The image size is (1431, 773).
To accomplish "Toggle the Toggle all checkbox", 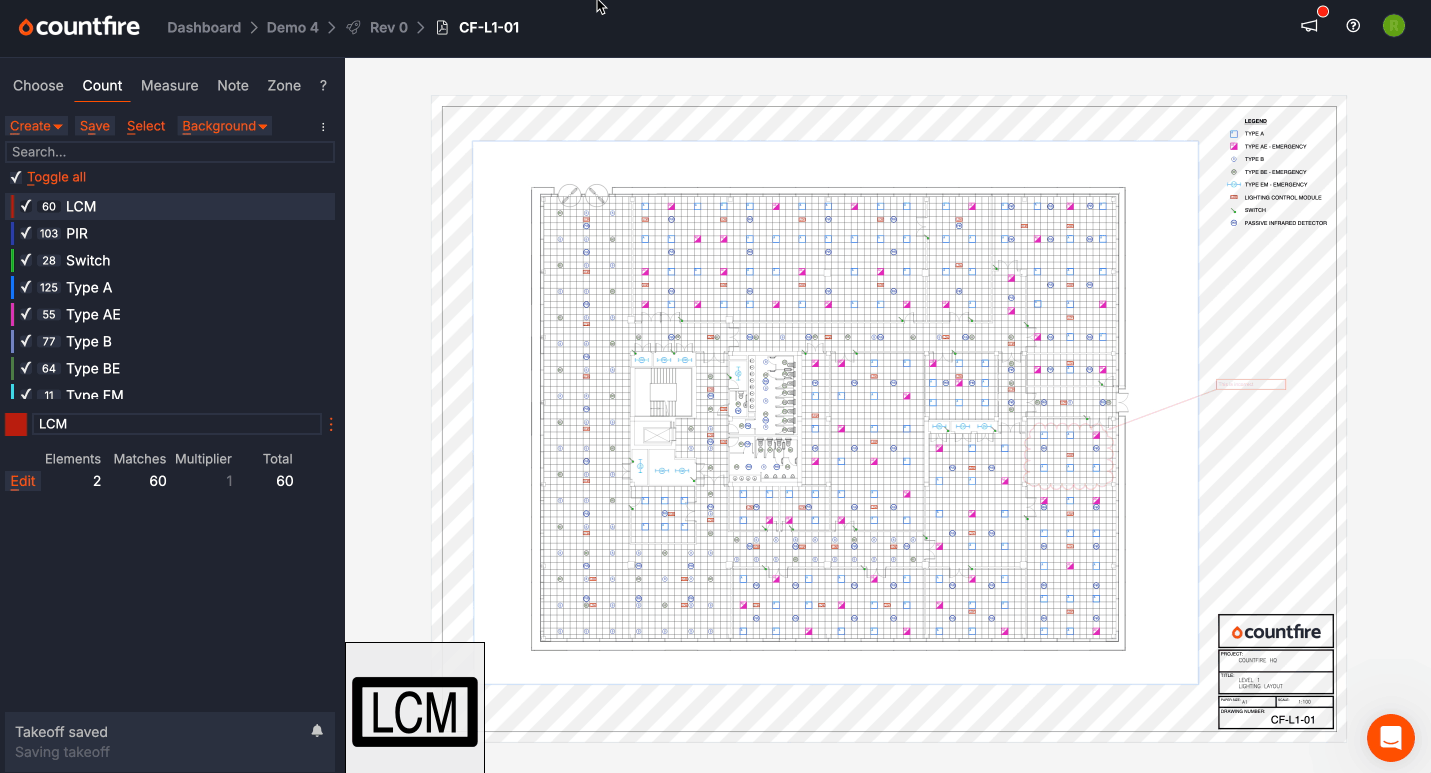I will tap(16, 177).
